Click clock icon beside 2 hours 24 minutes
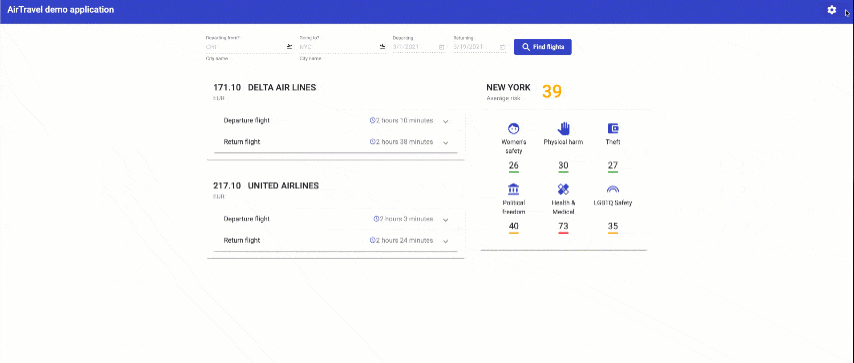 point(373,240)
